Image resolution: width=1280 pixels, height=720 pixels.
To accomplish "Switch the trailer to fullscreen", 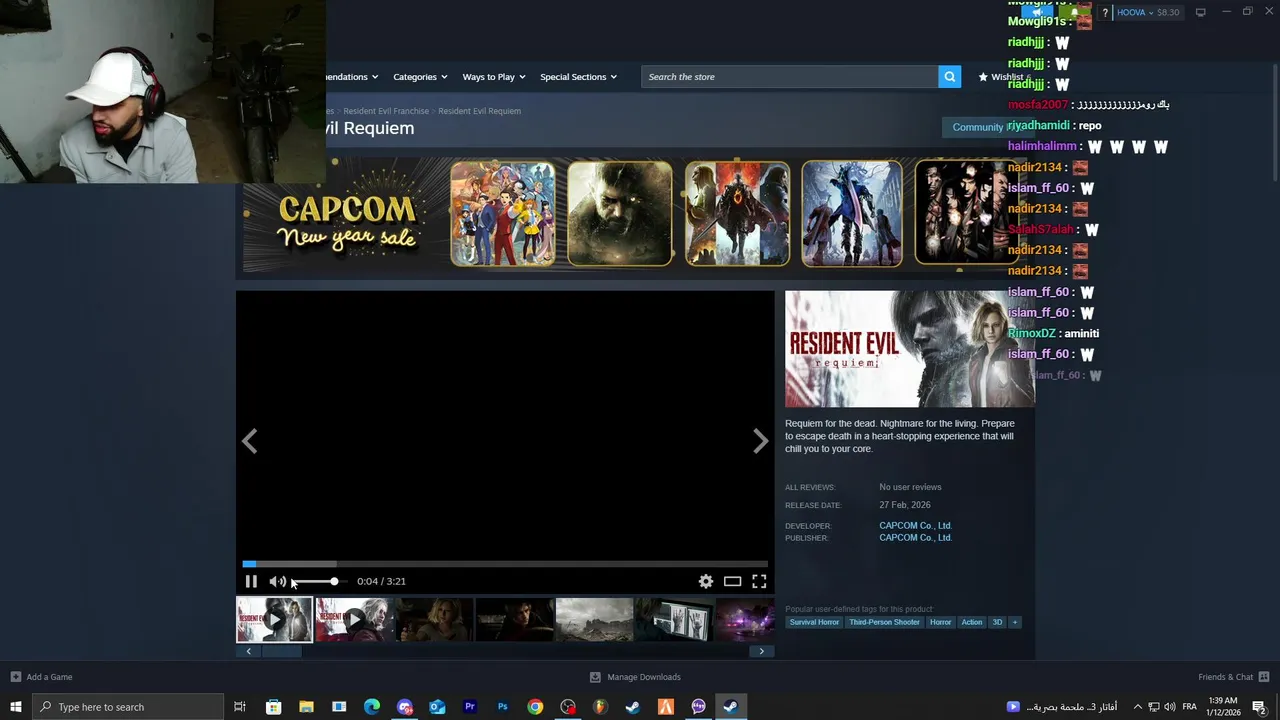I will 759,581.
